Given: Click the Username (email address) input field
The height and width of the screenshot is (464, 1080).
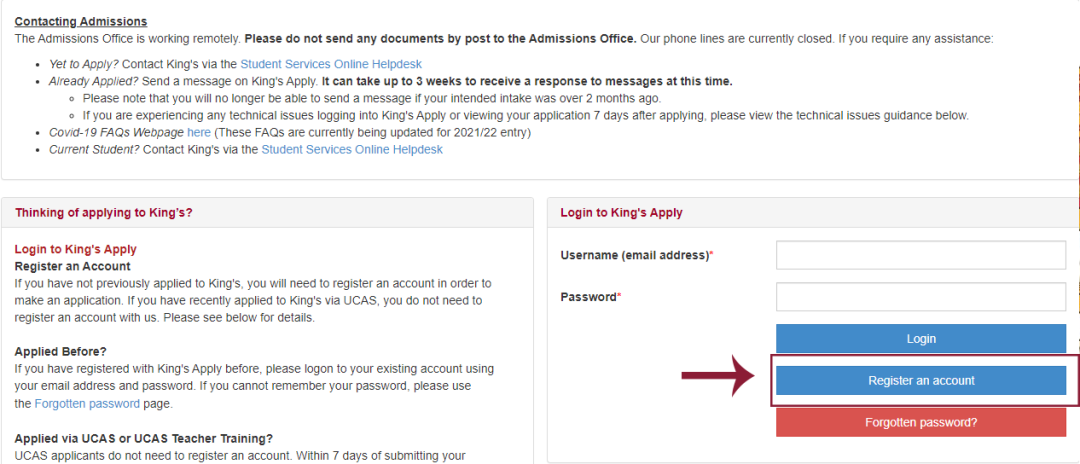Looking at the screenshot, I should 920,255.
